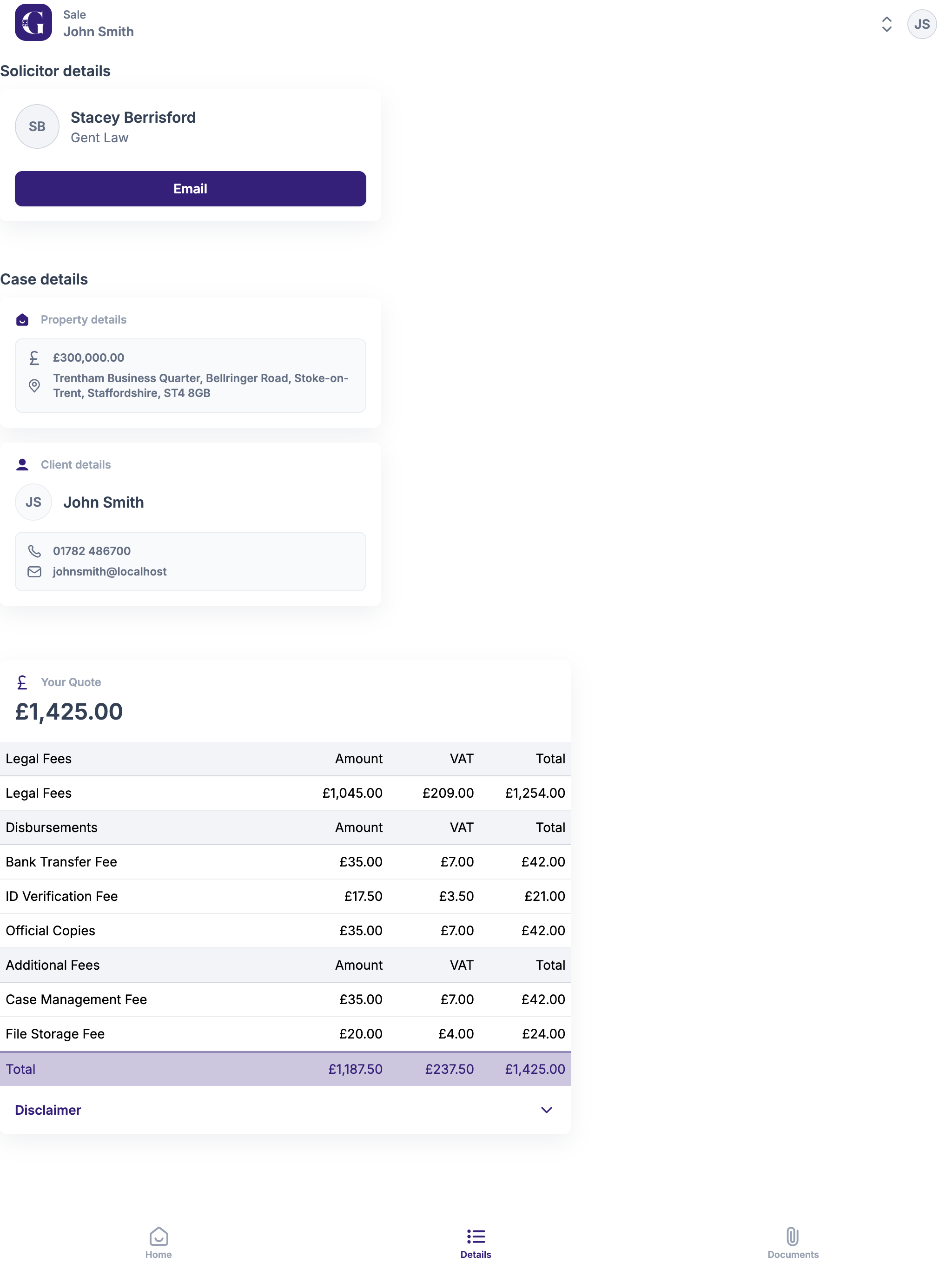This screenshot has width=952, height=1270.
Task: Click the Total amount £1,187.50
Action: tap(355, 1070)
